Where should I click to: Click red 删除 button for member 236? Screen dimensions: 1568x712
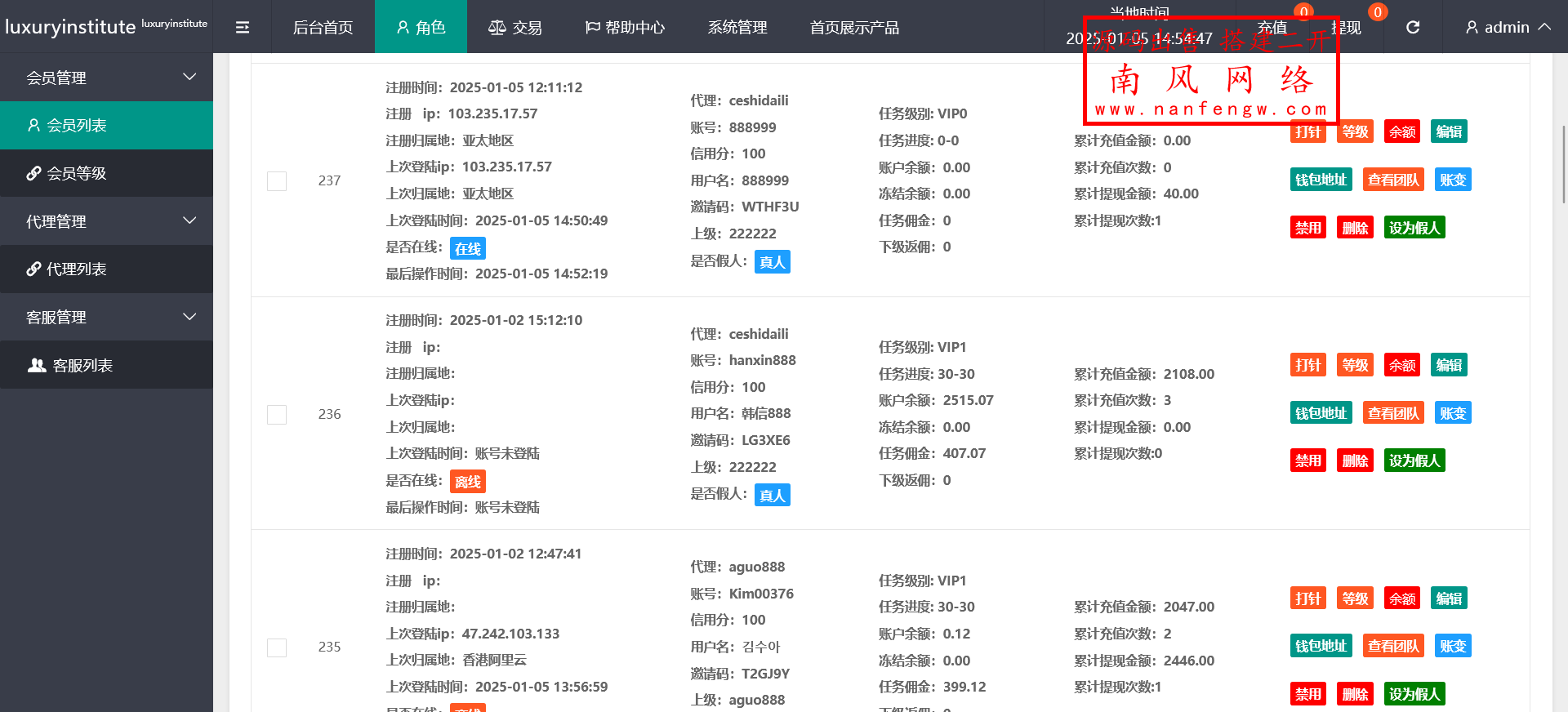1355,461
